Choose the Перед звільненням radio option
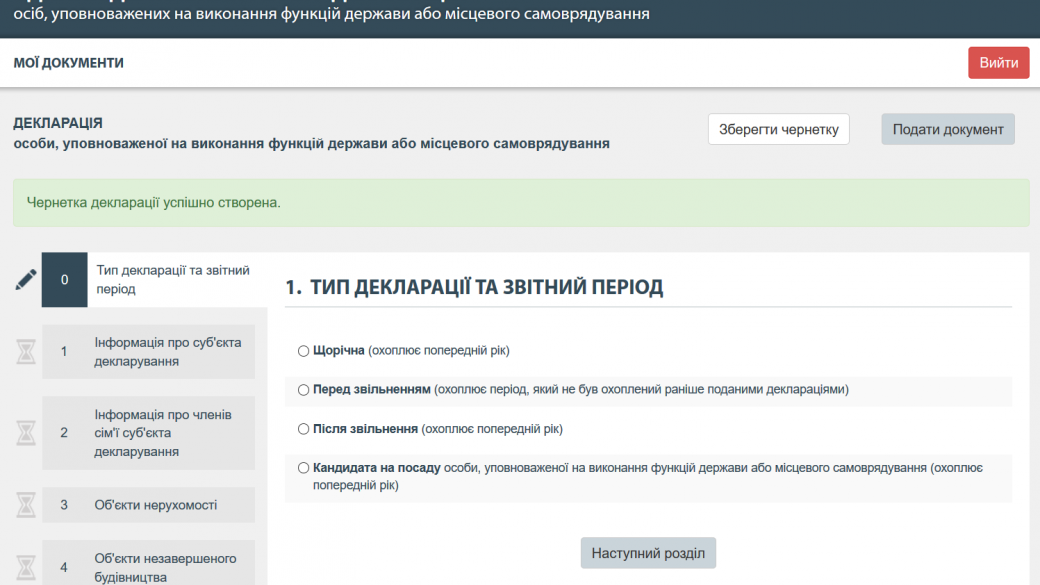This screenshot has height=585, width=1040. [303, 390]
